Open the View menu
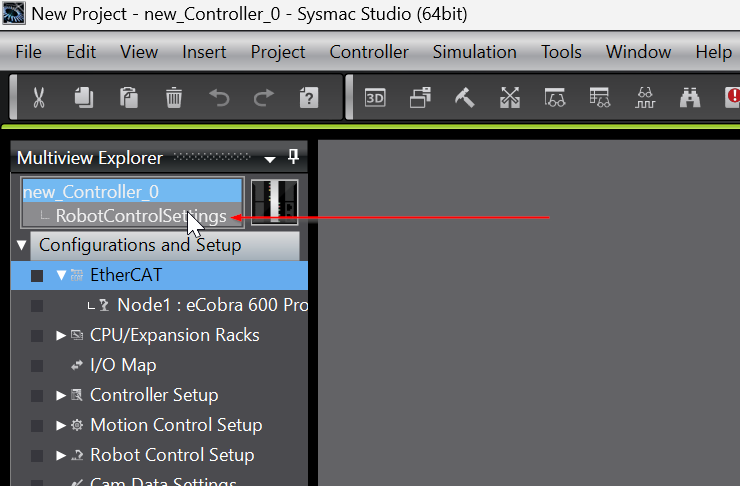 pos(139,52)
